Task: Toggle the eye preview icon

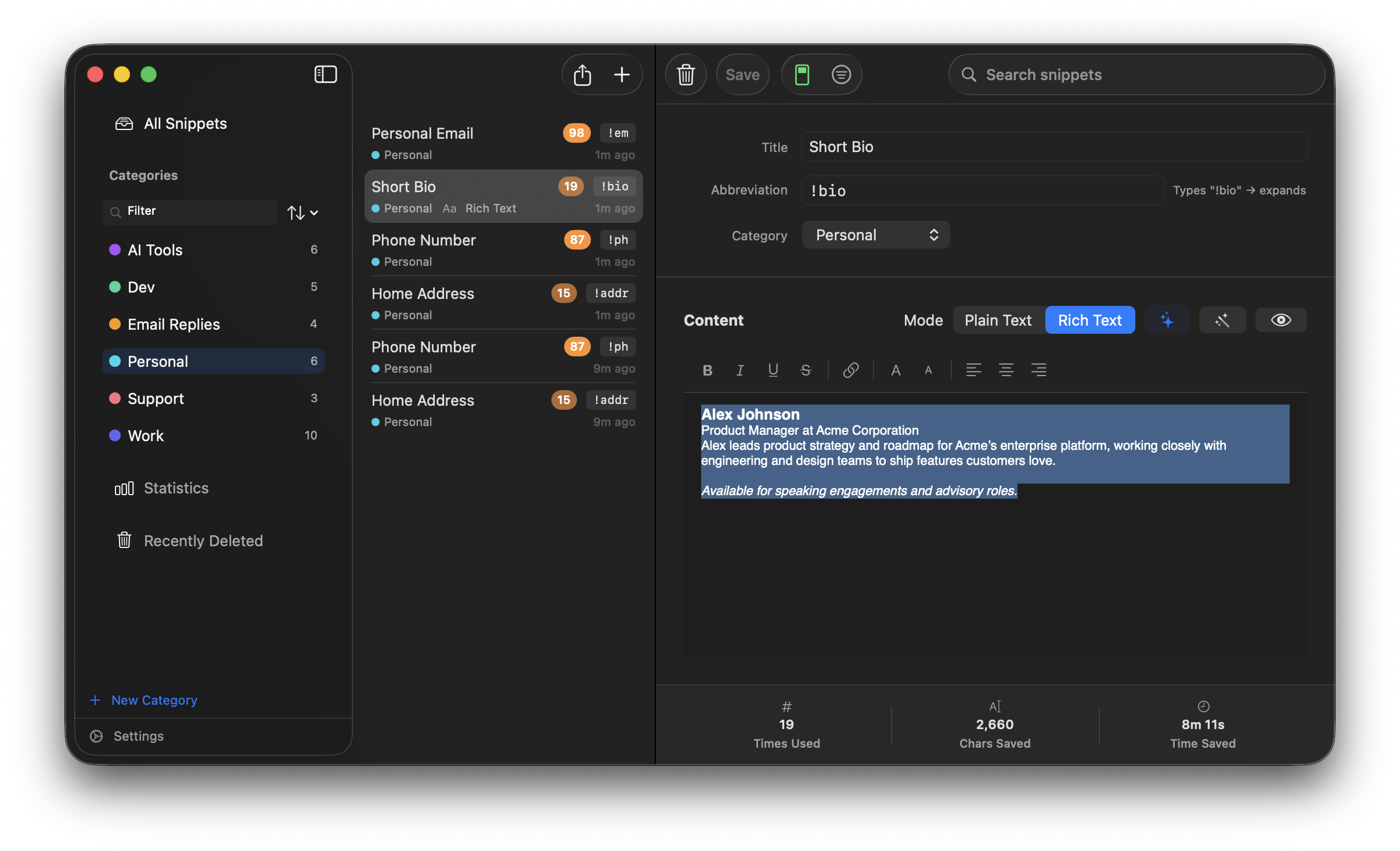Action: tap(1281, 320)
